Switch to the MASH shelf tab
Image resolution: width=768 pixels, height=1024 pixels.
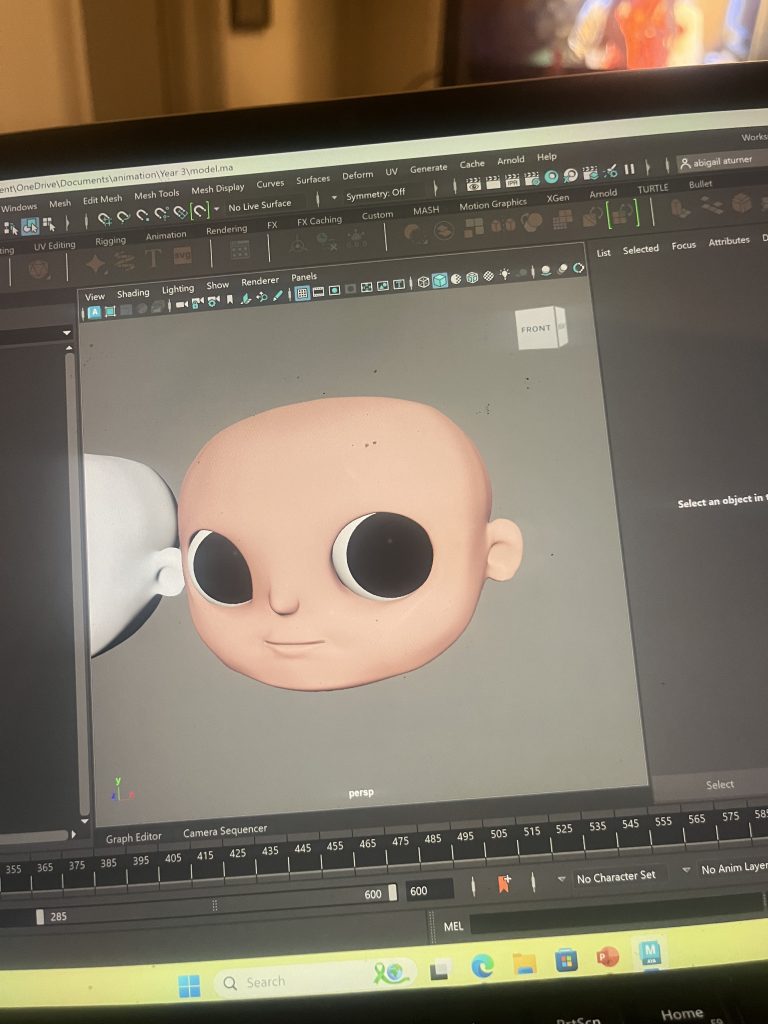pos(426,210)
